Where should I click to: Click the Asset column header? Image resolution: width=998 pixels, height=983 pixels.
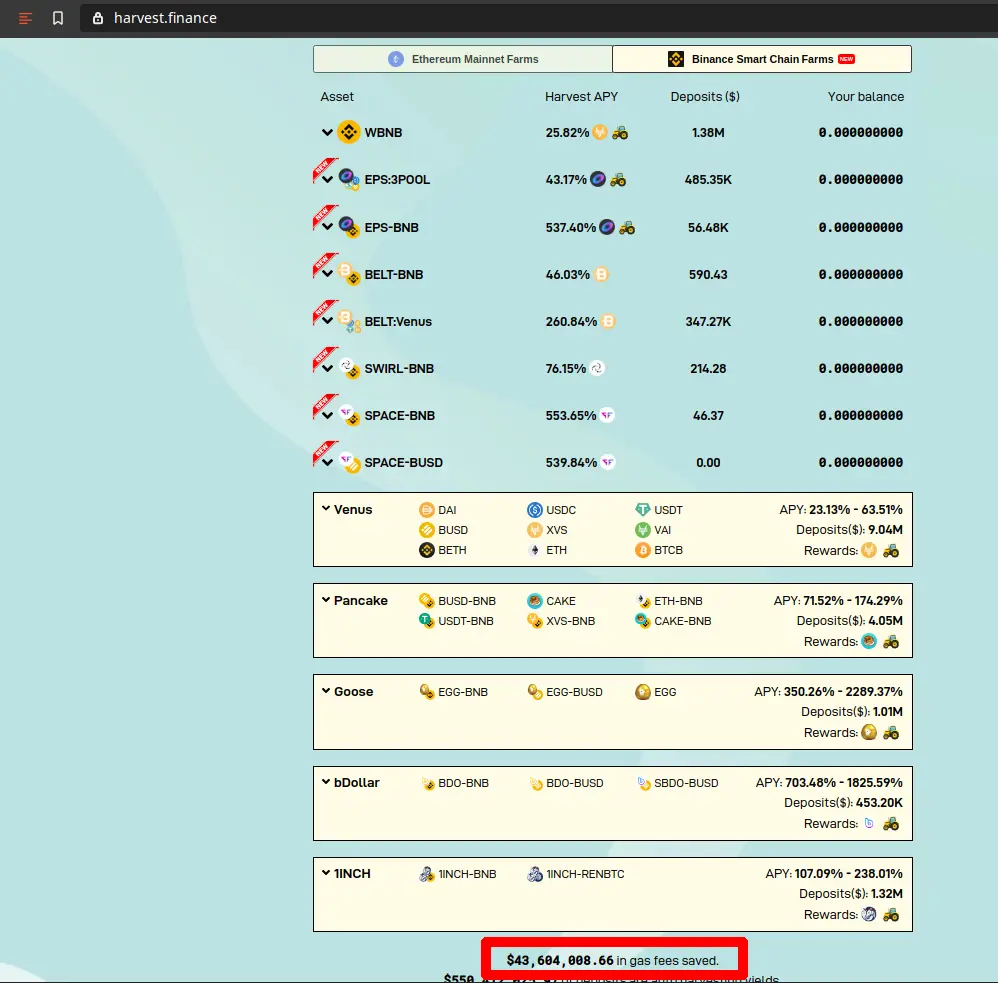pyautogui.click(x=337, y=97)
